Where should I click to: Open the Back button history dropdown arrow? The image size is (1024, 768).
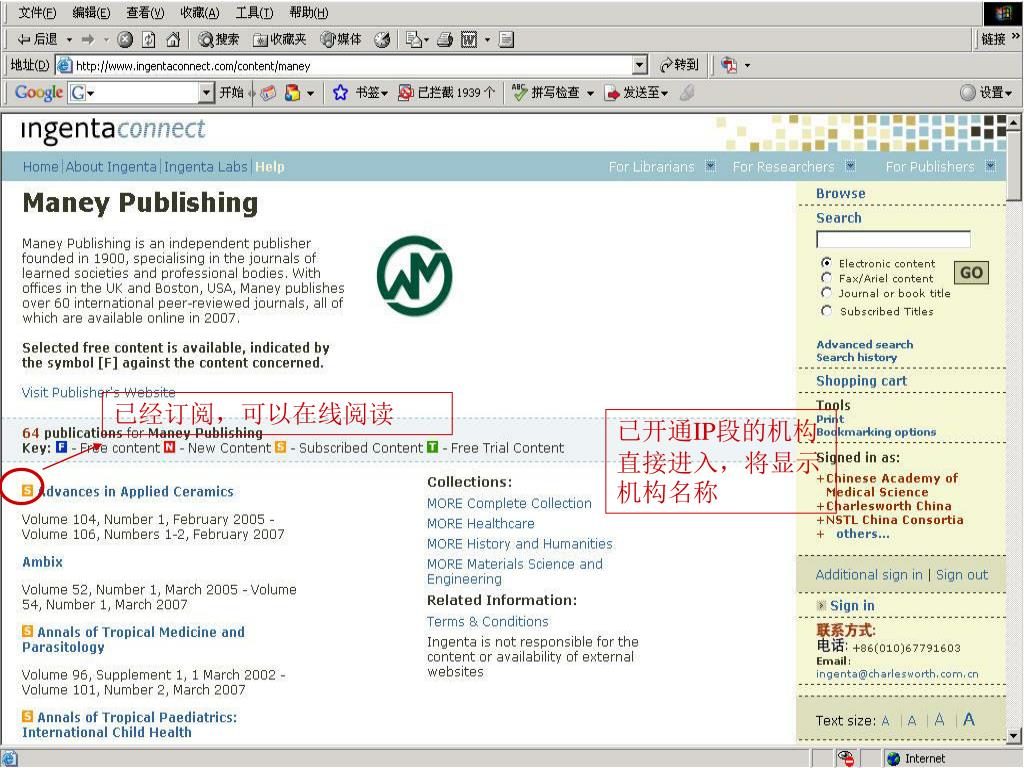(x=69, y=40)
